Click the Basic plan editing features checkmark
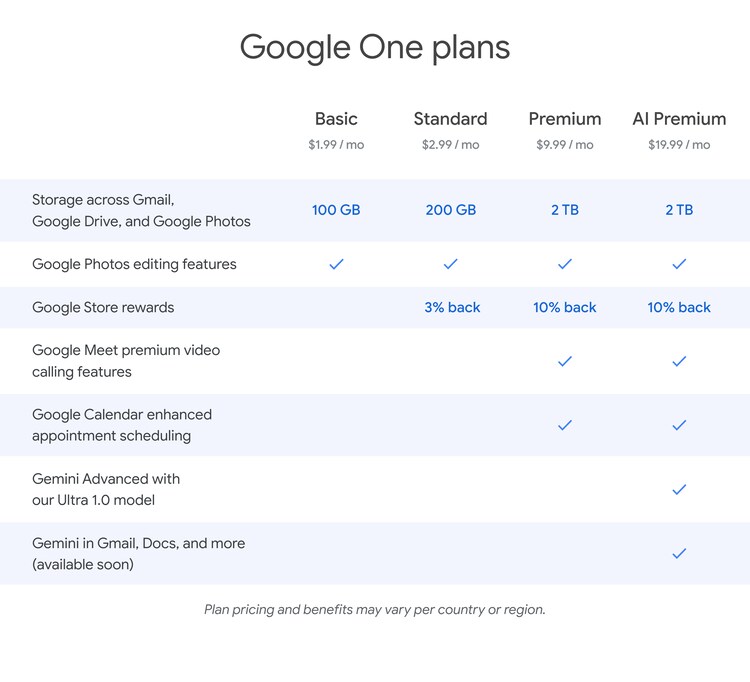750x682 pixels. (336, 264)
